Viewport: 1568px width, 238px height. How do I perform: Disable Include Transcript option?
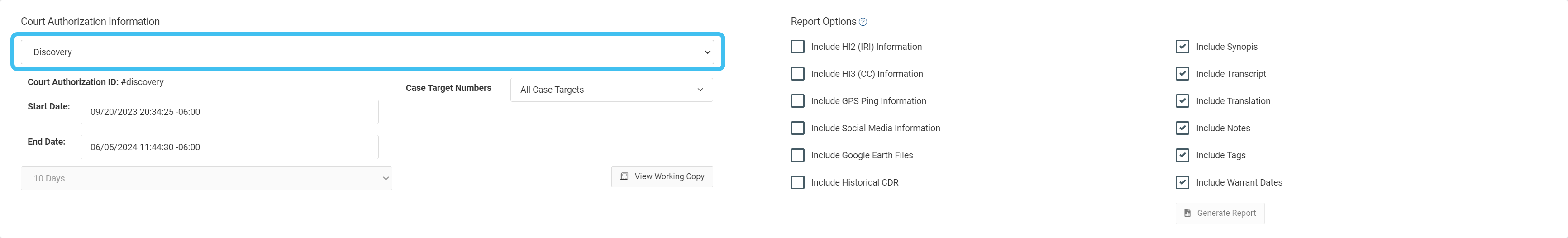[x=1182, y=74]
